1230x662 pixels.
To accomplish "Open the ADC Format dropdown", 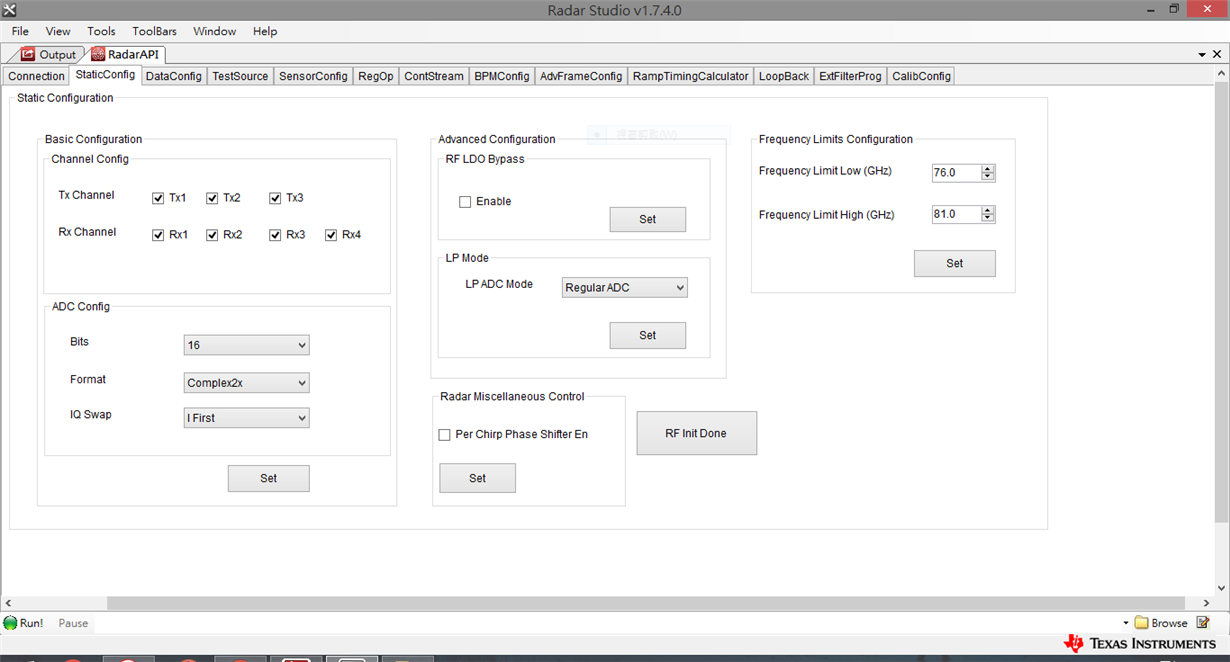I will pos(246,383).
